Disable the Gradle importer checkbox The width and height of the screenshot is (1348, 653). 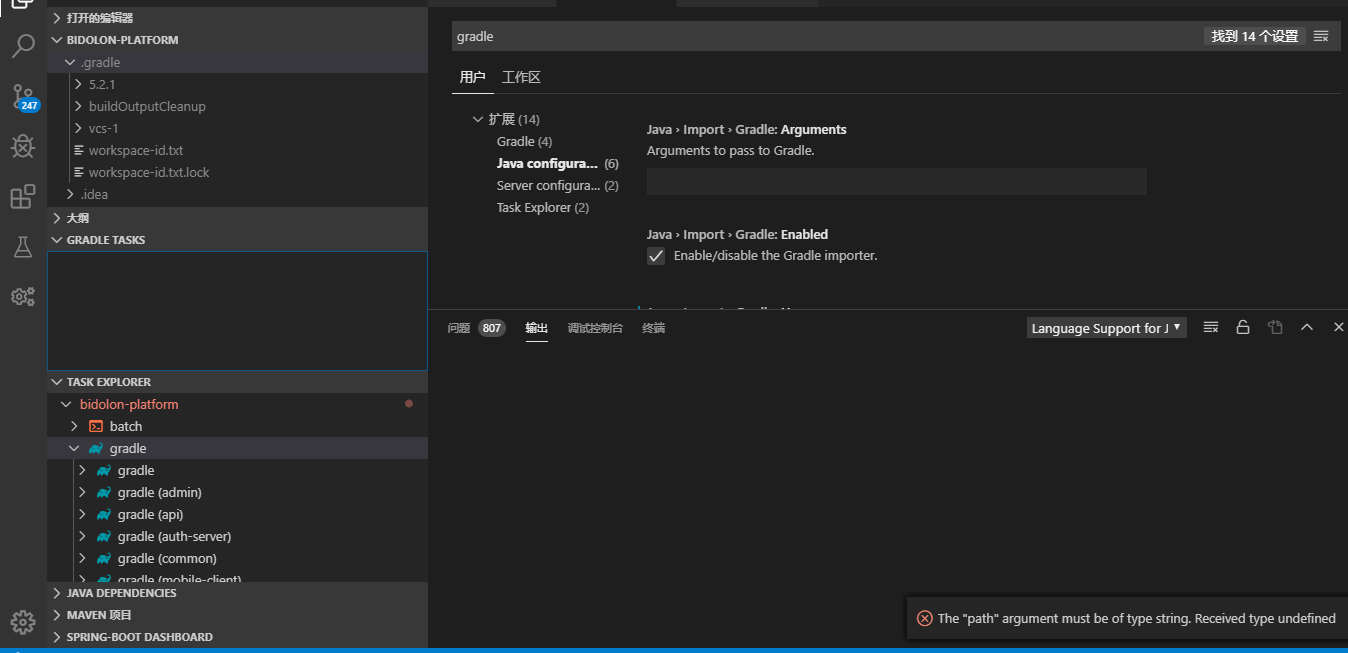point(656,256)
